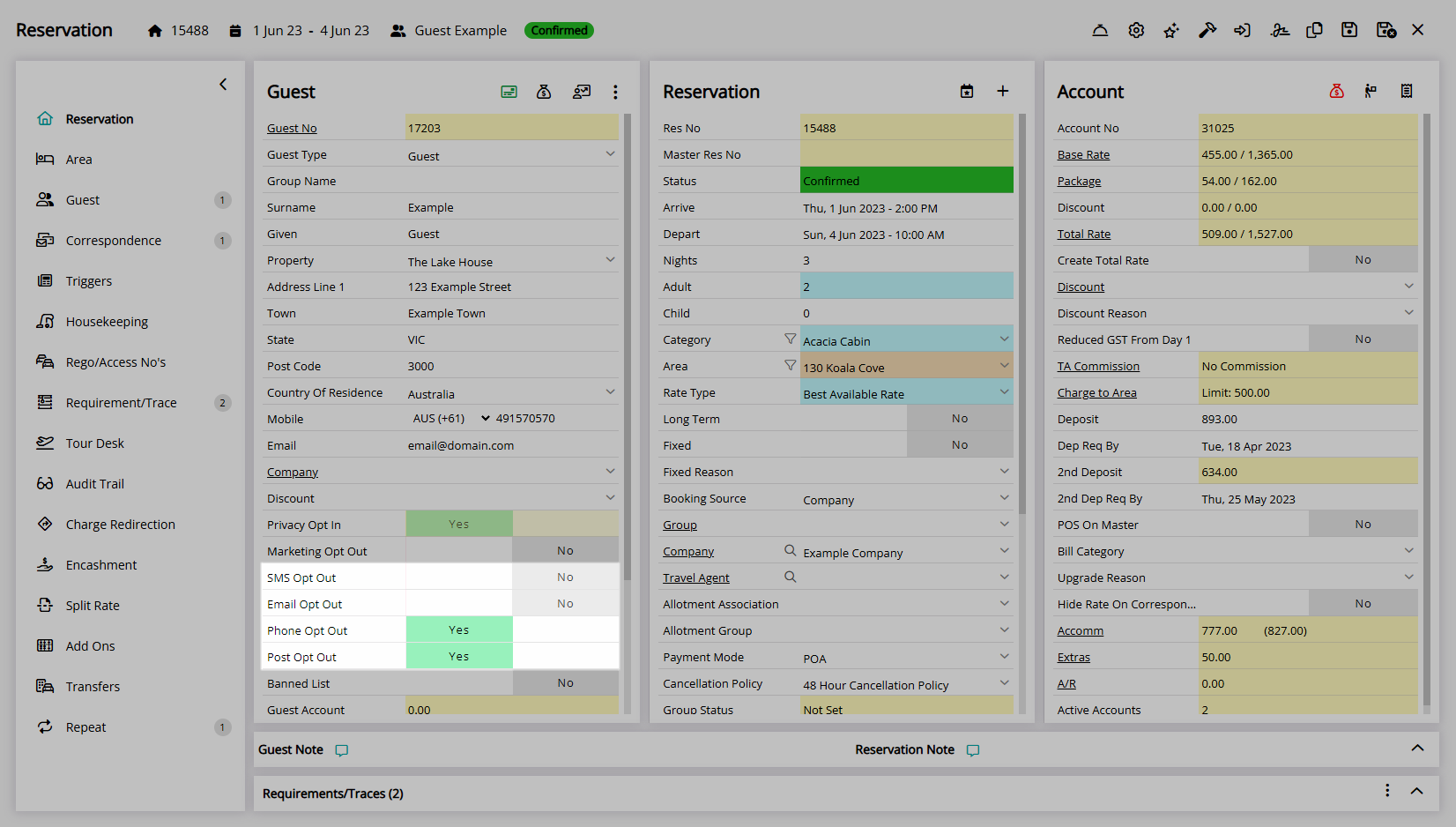This screenshot has height=827, width=1456.
Task: Click the search magnifier next to Travel Agent
Action: (x=791, y=577)
